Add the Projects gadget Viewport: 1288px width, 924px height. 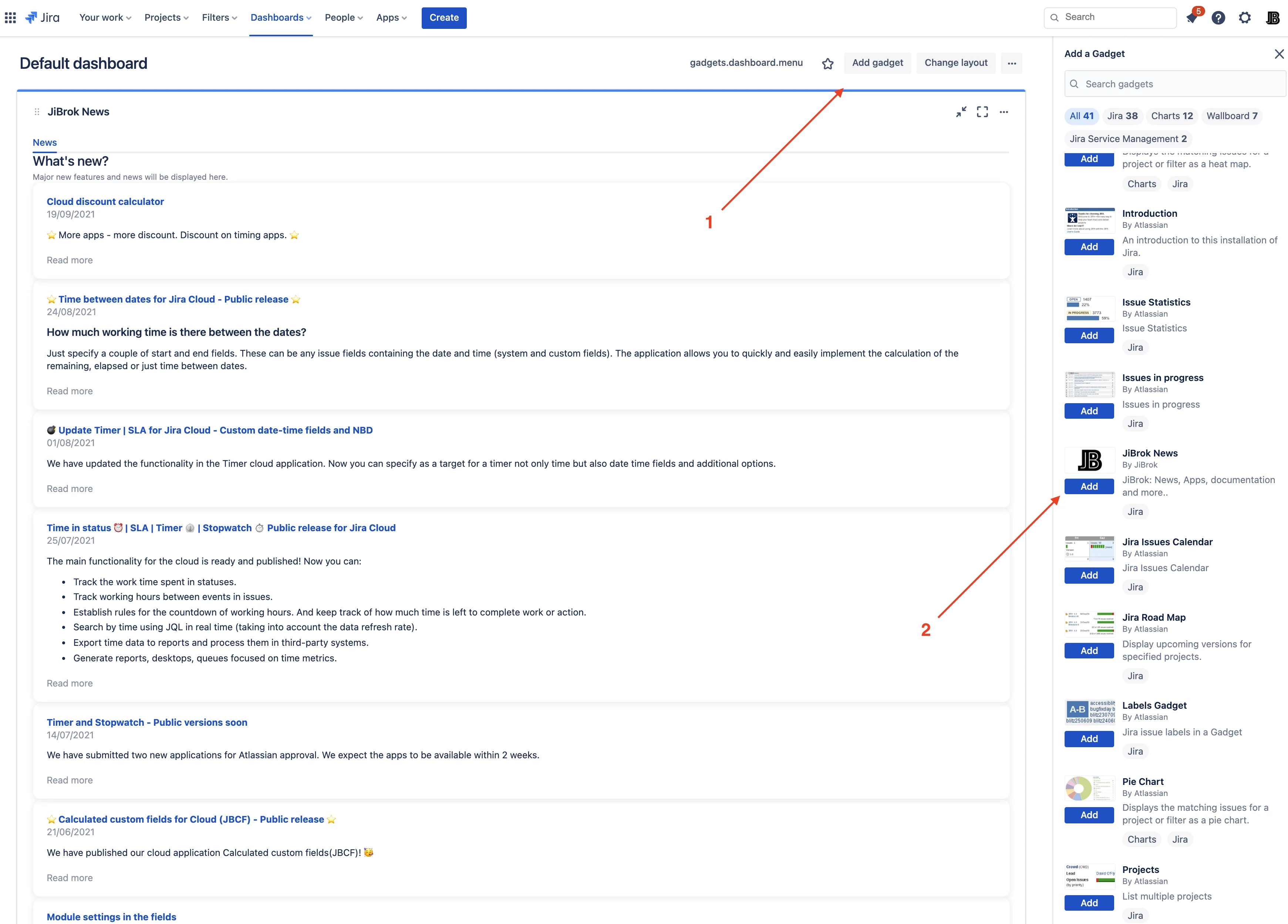(x=1089, y=903)
